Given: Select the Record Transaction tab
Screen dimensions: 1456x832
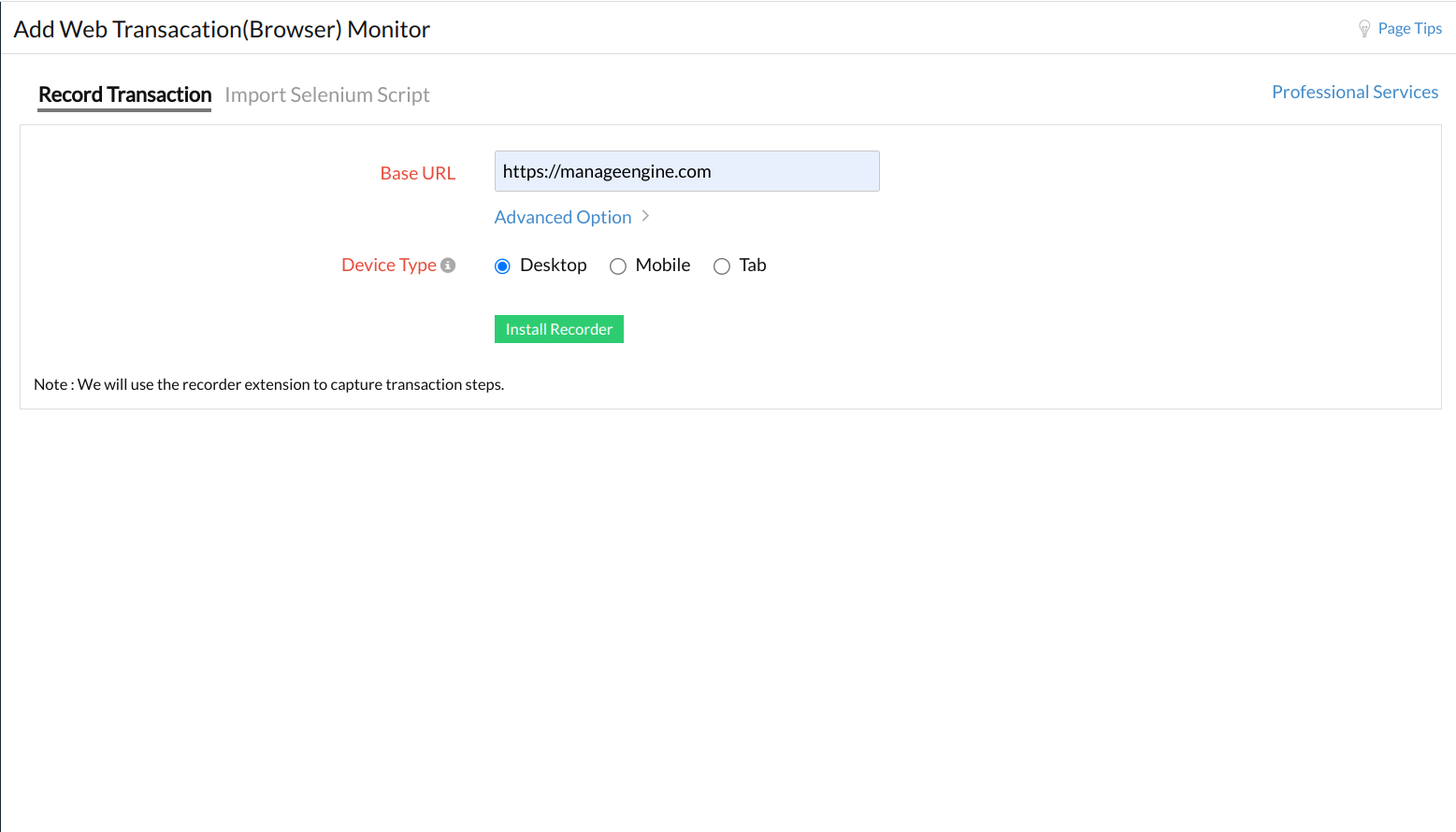Looking at the screenshot, I should 124,94.
